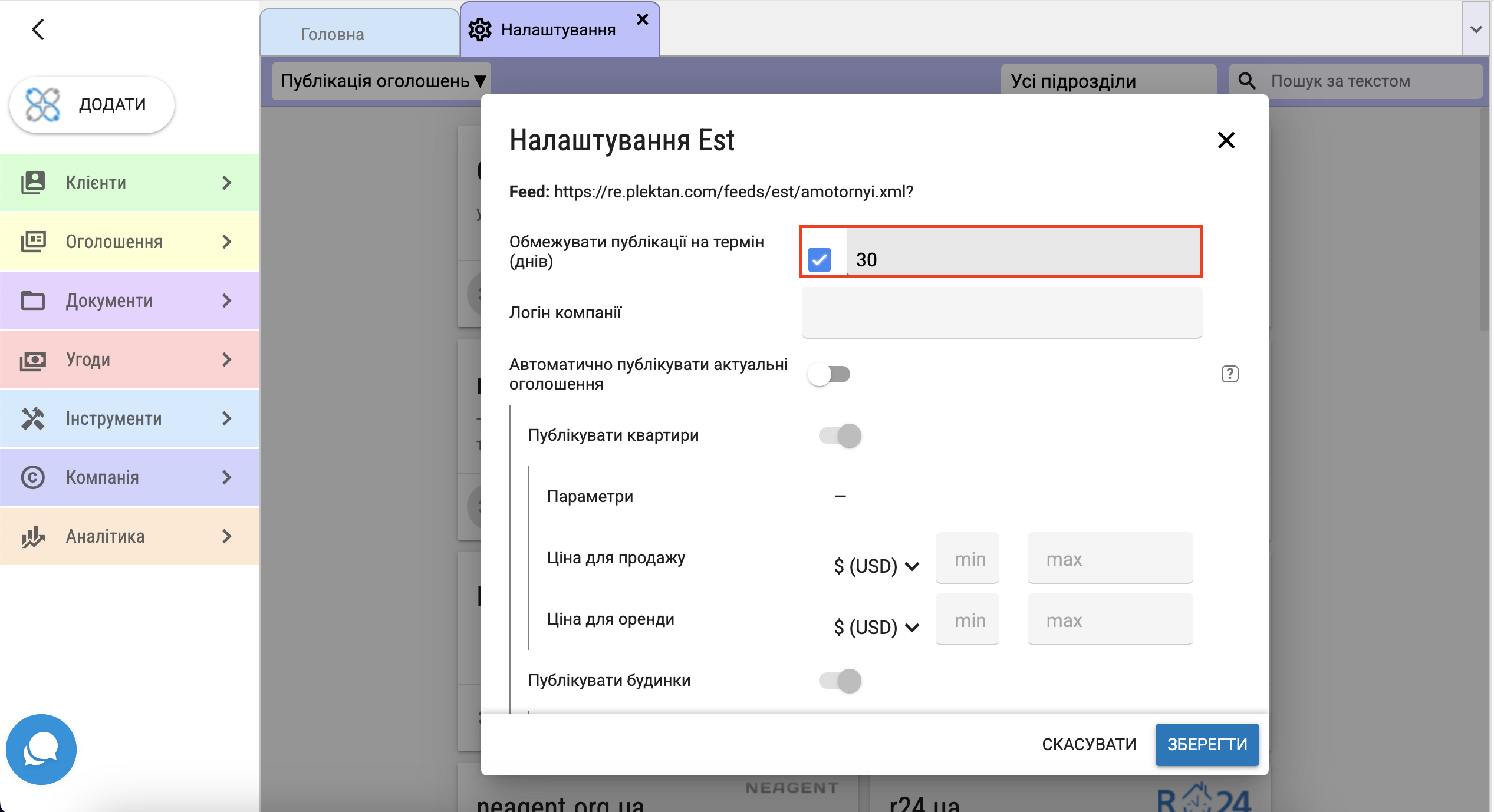
Task: Click the Інструменти tools icon
Action: coord(33,418)
